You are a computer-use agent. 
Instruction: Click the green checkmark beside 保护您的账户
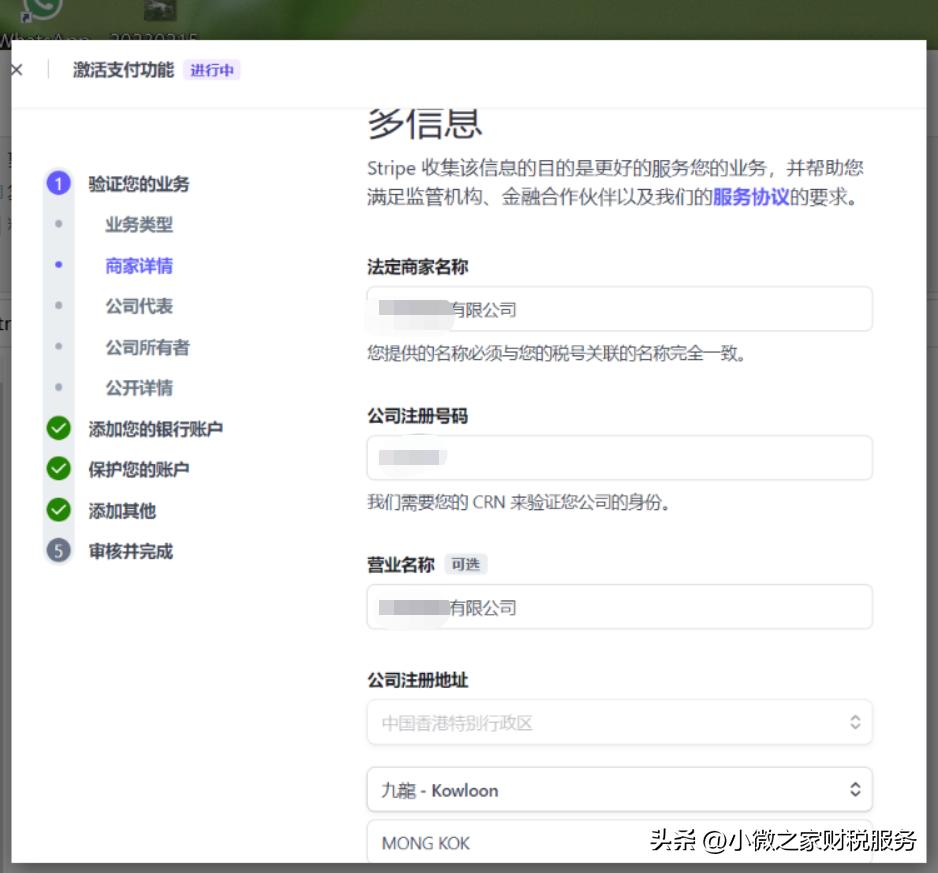(60, 467)
